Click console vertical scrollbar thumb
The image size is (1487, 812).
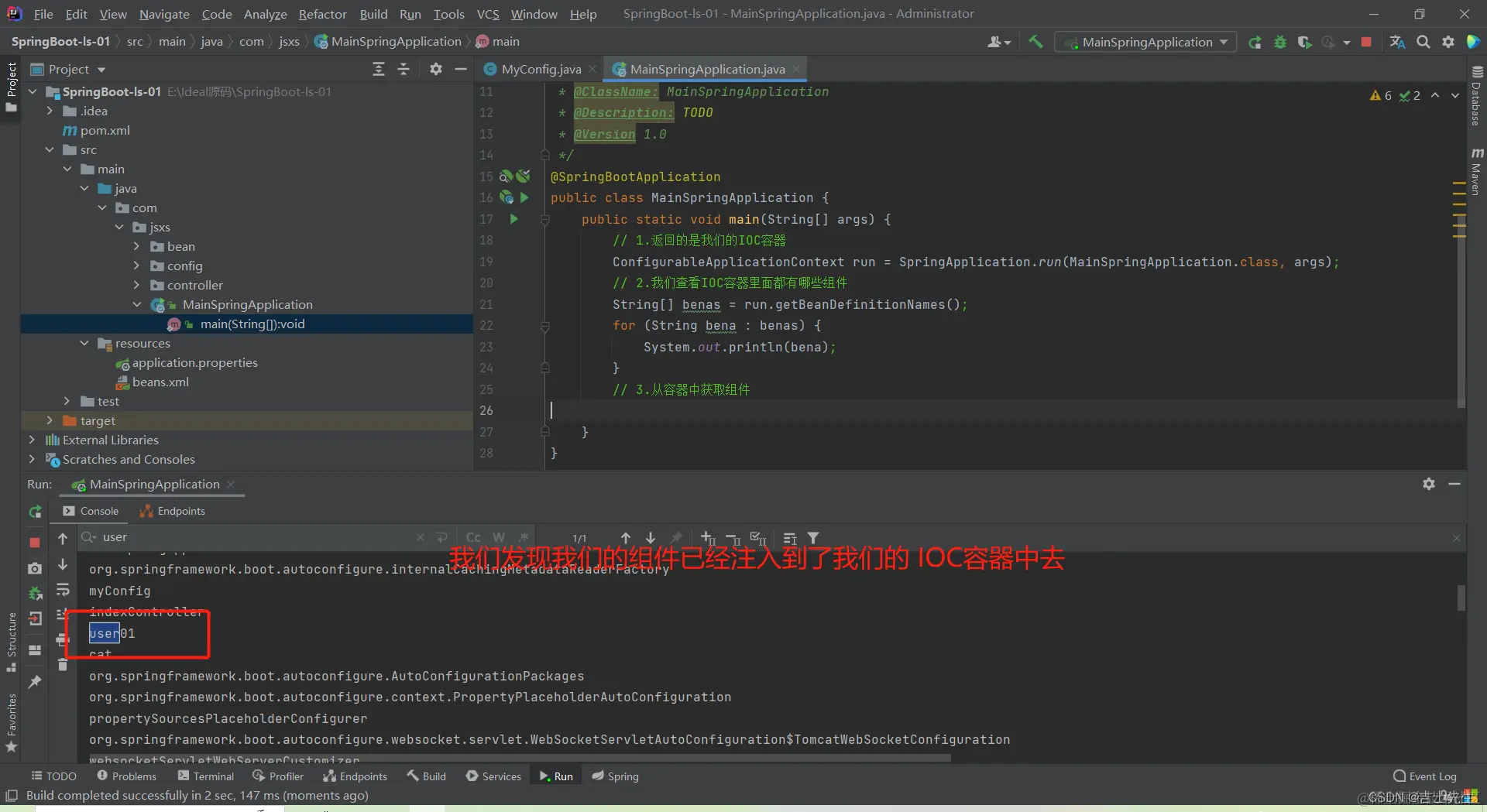[x=1461, y=598]
